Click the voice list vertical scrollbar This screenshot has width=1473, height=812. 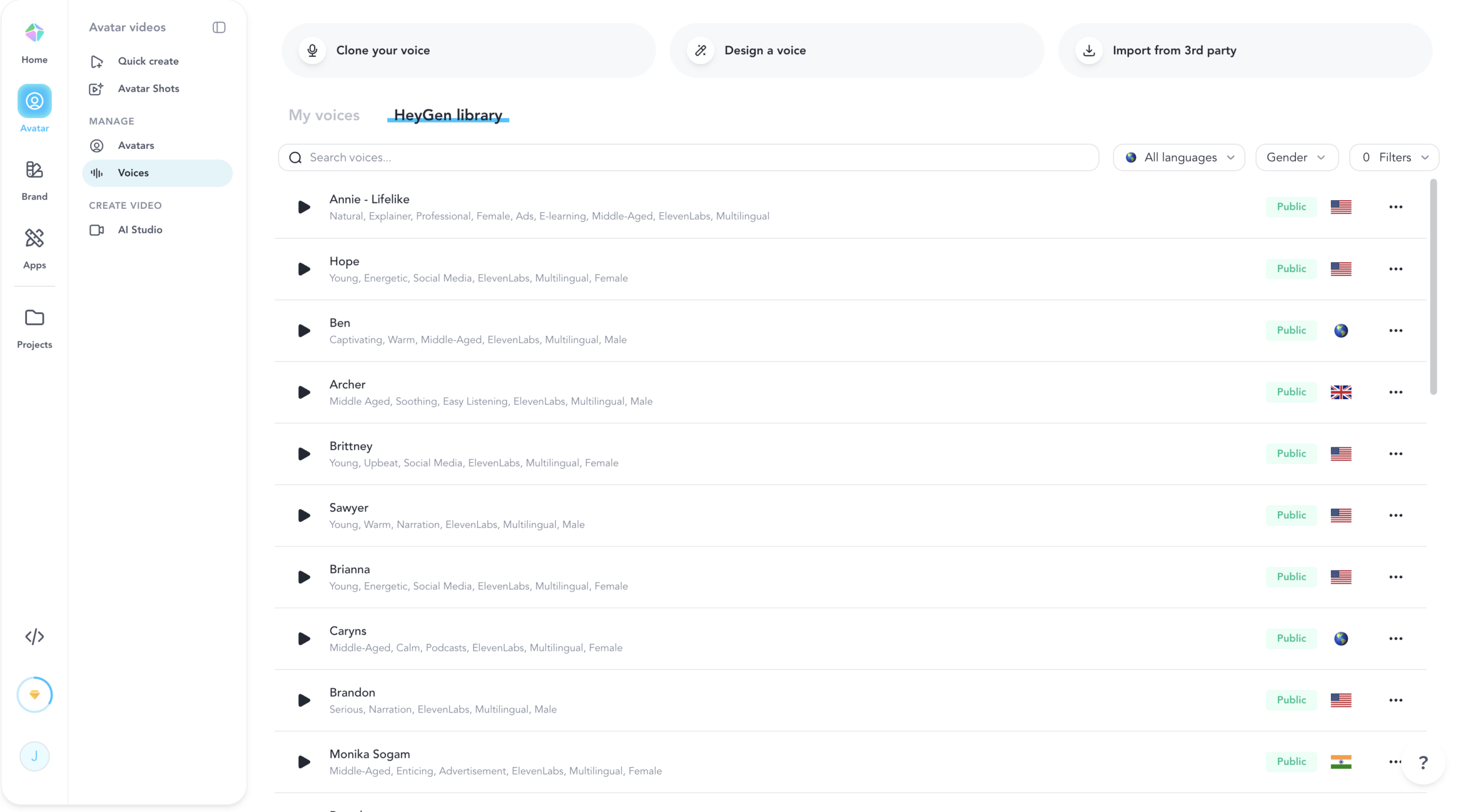click(1433, 287)
